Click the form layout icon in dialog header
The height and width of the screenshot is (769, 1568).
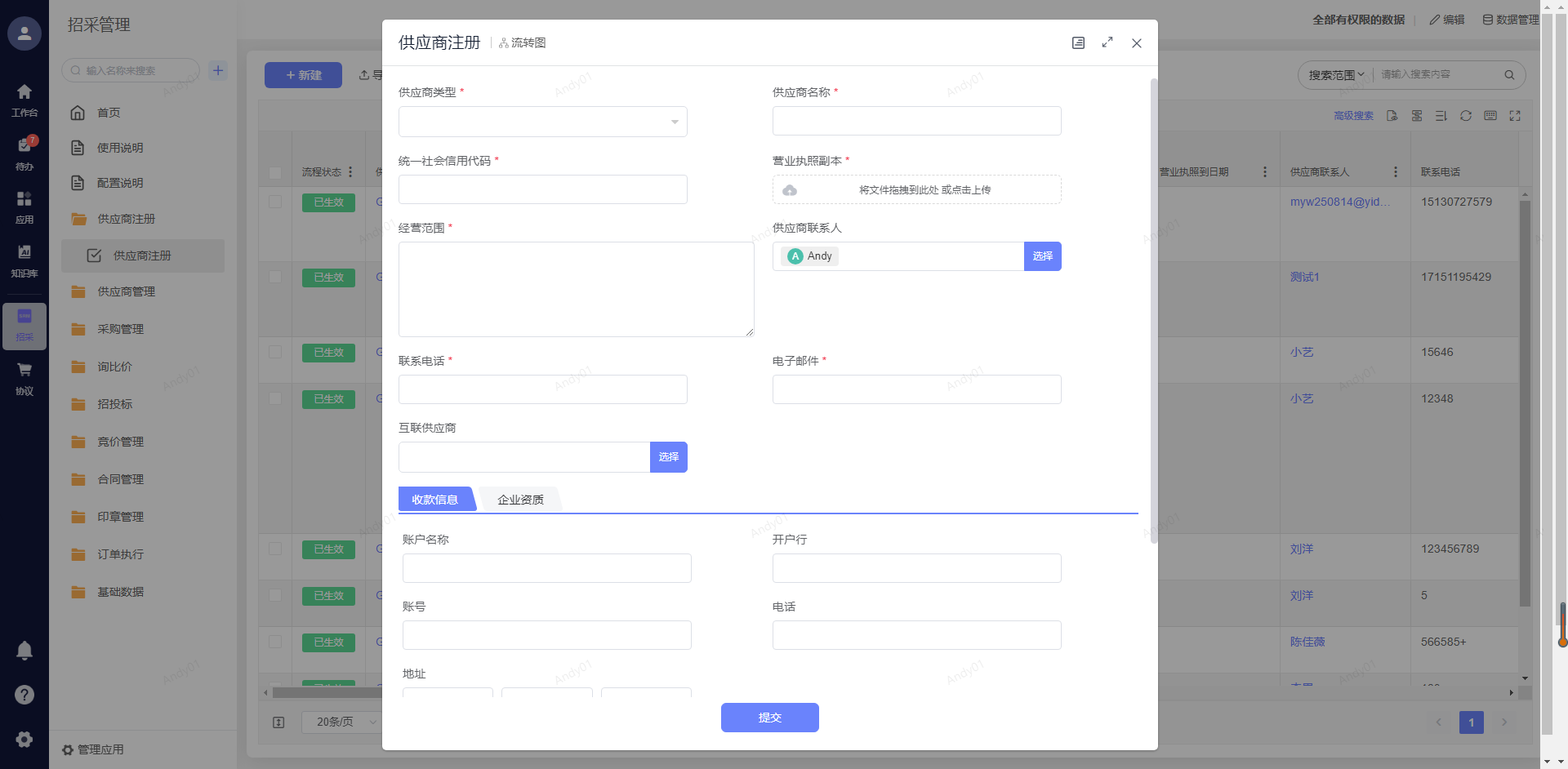pos(1078,42)
